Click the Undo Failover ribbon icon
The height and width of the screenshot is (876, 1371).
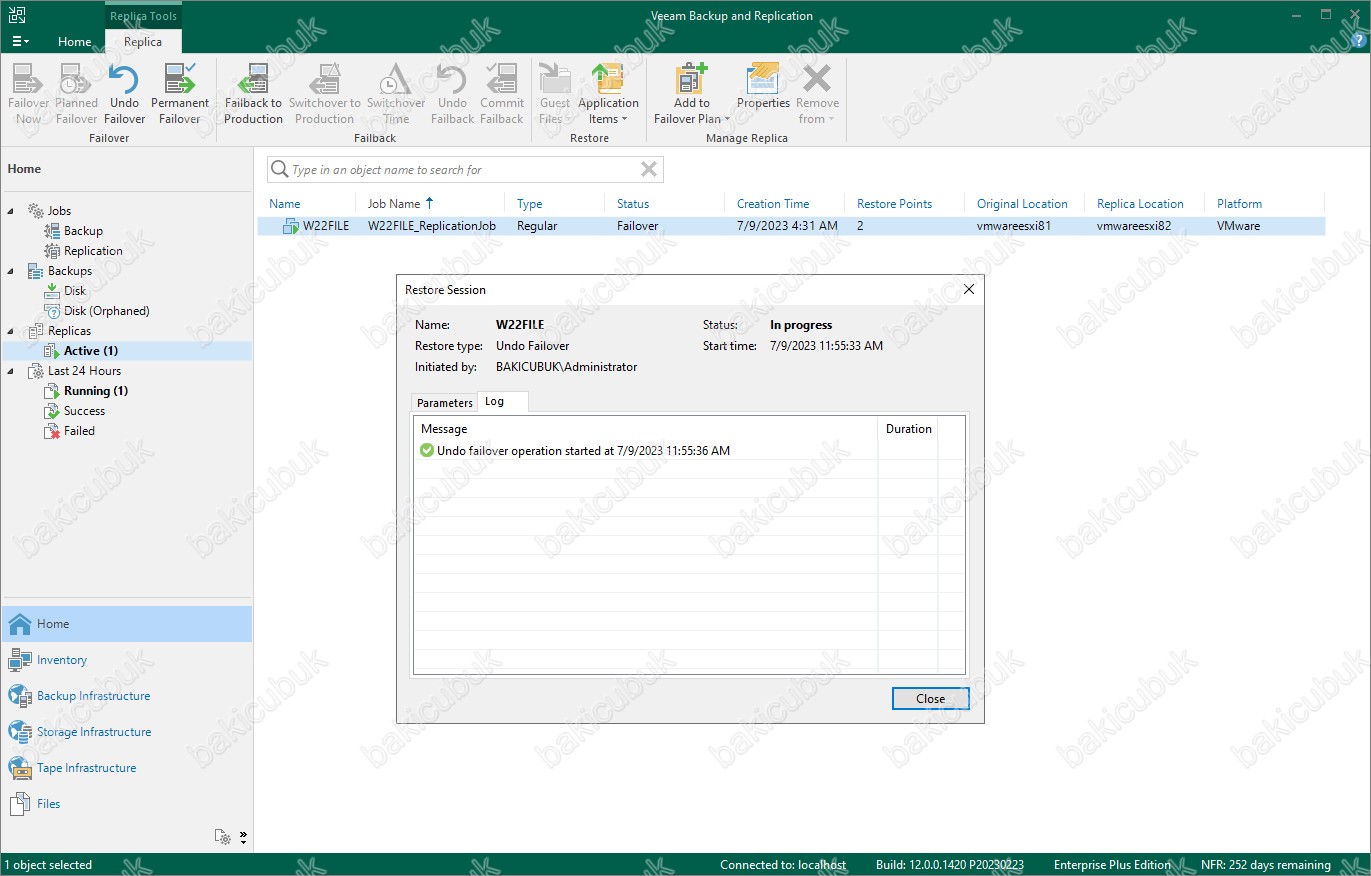(124, 95)
